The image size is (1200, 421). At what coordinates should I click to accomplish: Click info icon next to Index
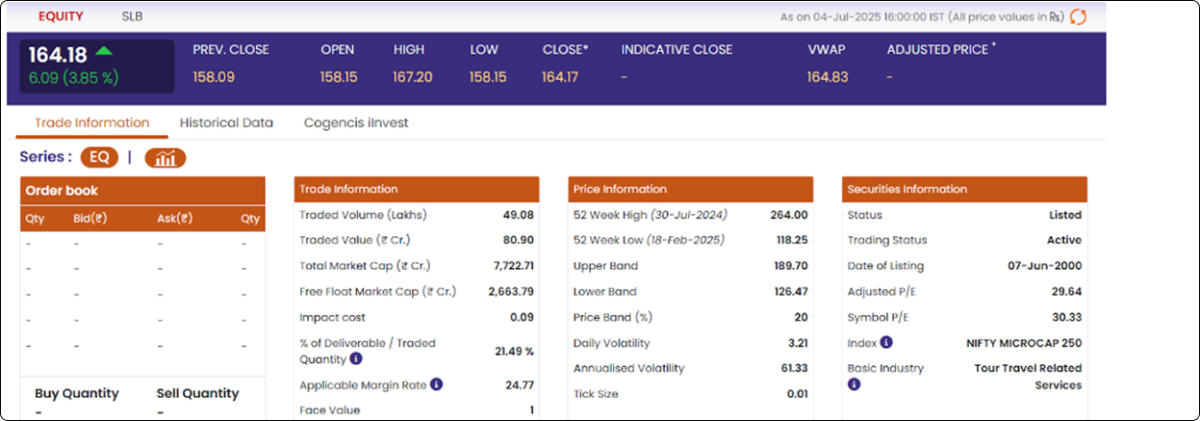click(886, 342)
